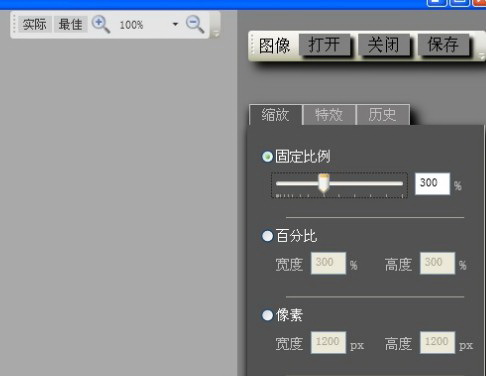Screen dimensions: 486x376
Task: Click the 实际 actual size button
Action: [35, 24]
